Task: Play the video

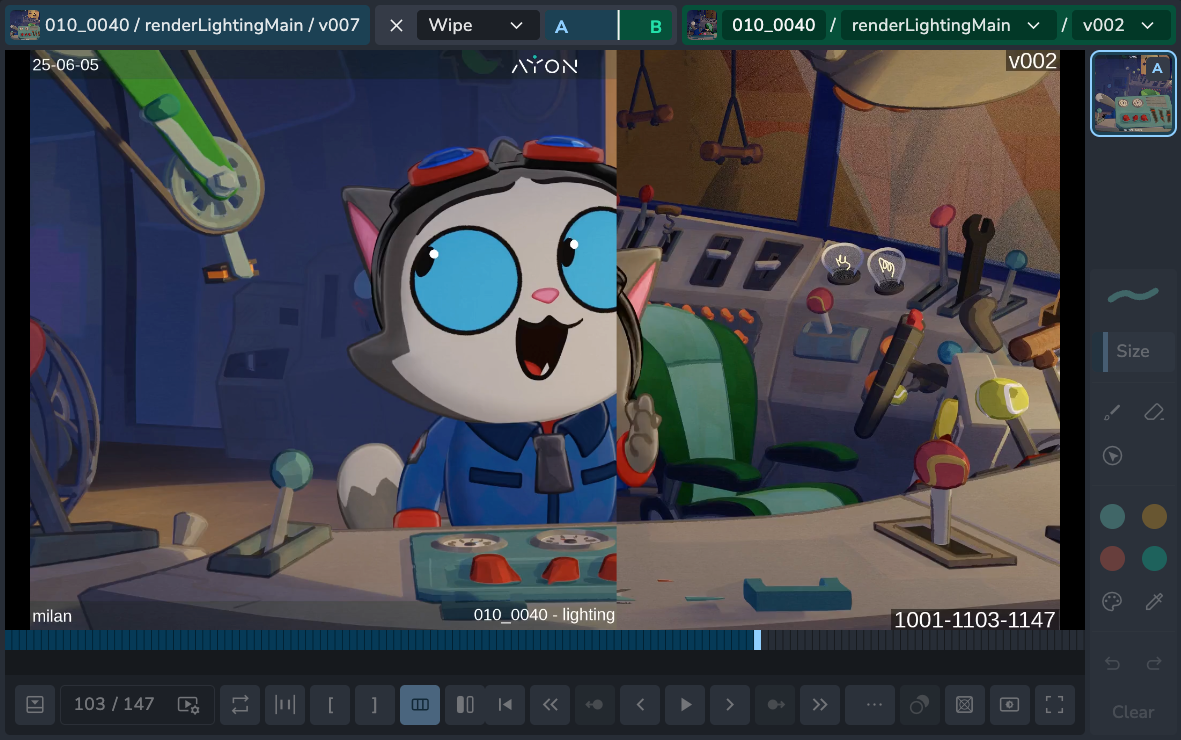Action: (x=685, y=705)
